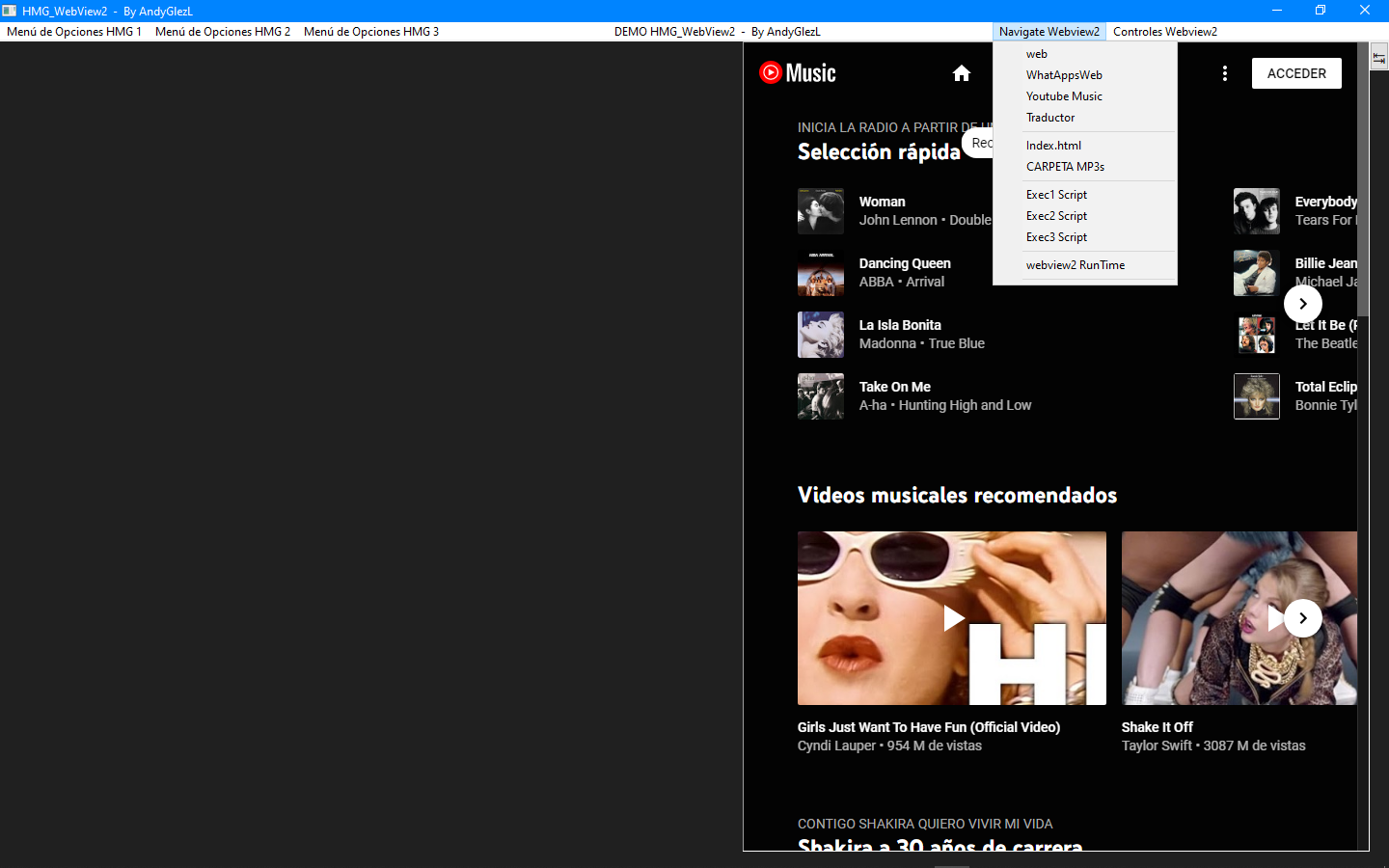Open the Controles Webview2 menu

(1164, 31)
